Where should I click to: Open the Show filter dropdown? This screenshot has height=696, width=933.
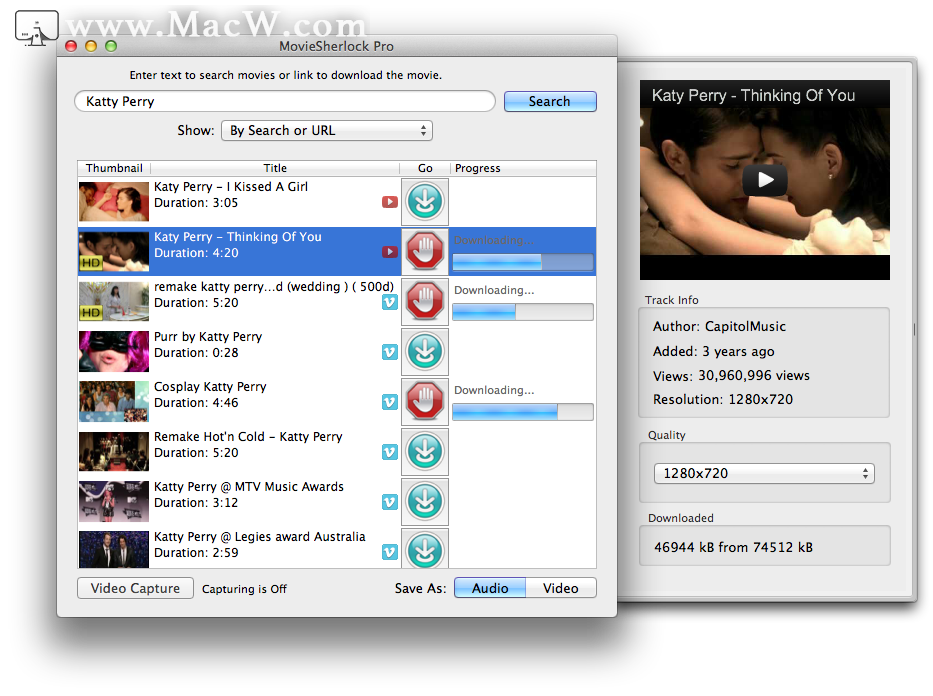(327, 130)
